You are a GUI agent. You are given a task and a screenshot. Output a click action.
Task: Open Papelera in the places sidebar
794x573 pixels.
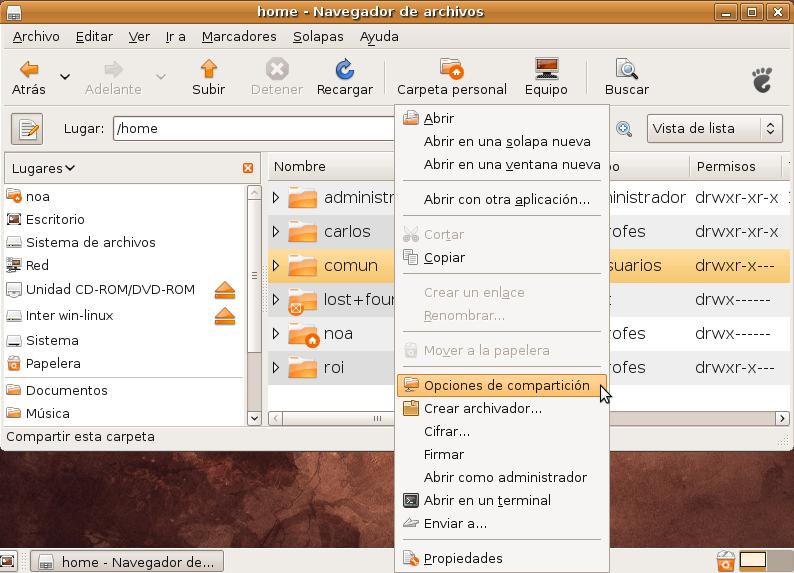pos(53,363)
